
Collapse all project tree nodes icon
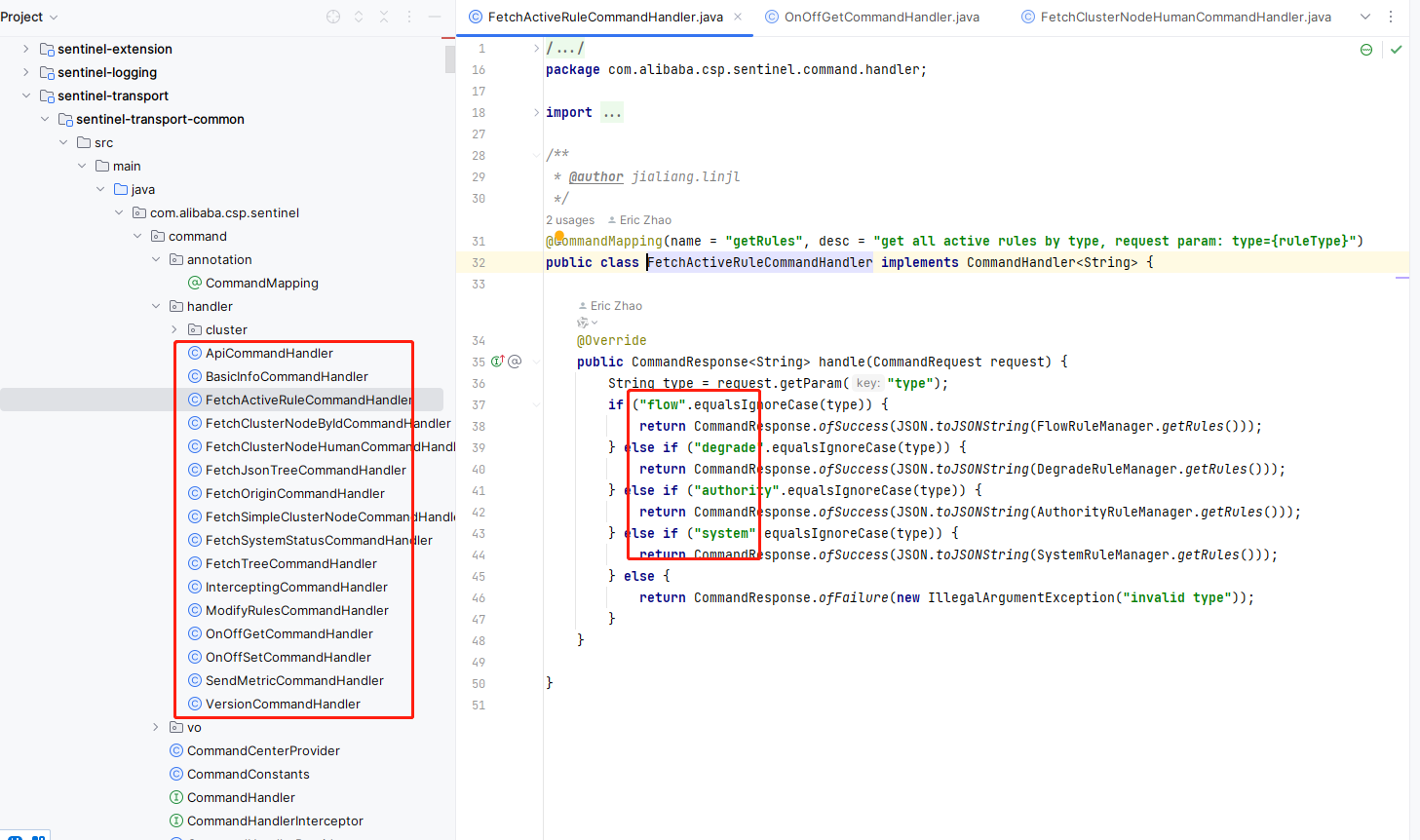[384, 17]
